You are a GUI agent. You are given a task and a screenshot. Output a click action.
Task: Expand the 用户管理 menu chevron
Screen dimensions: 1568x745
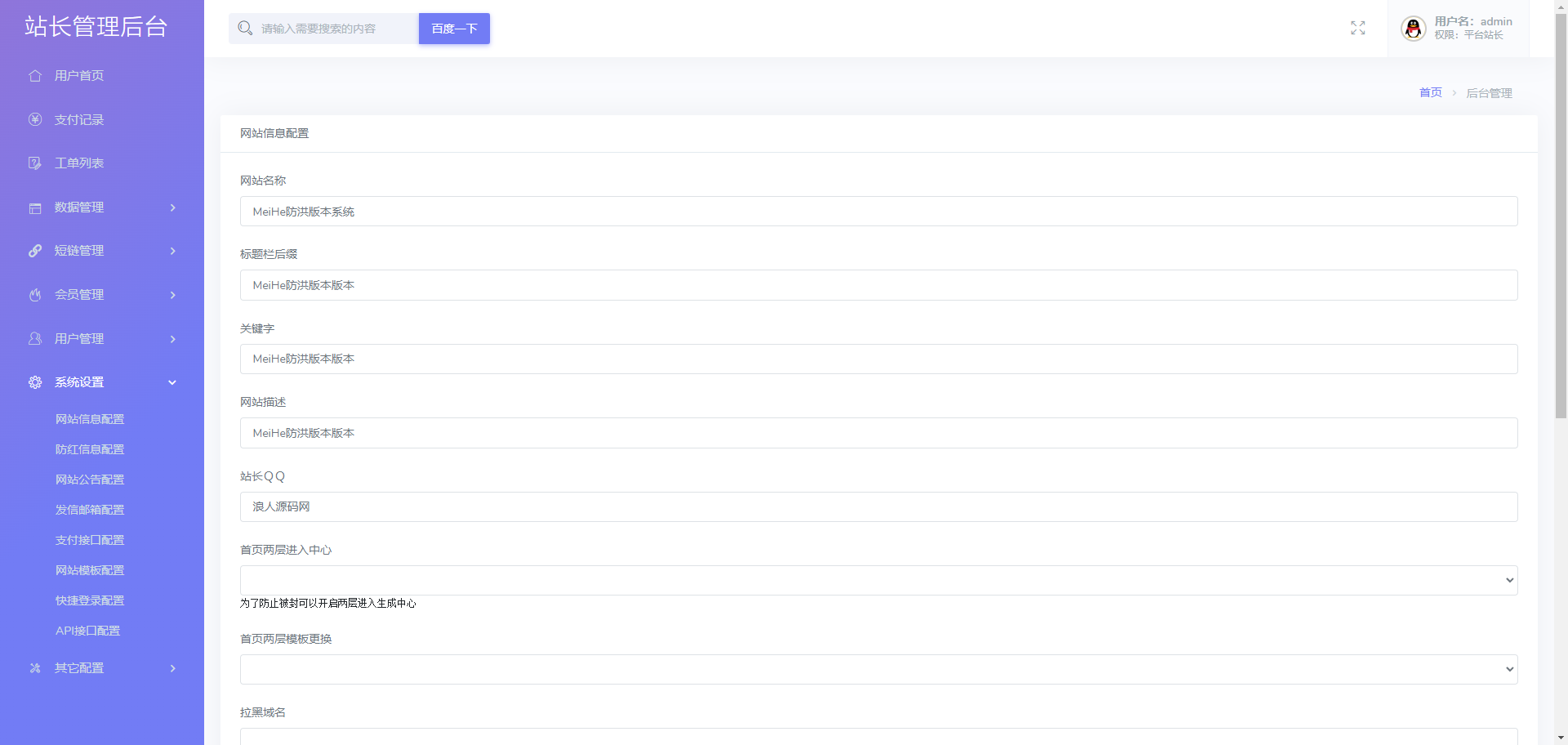click(x=172, y=339)
